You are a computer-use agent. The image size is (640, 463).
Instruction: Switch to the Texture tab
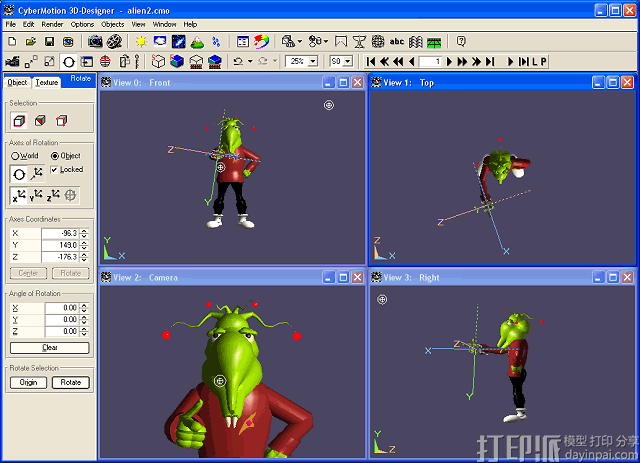pyautogui.click(x=47, y=82)
